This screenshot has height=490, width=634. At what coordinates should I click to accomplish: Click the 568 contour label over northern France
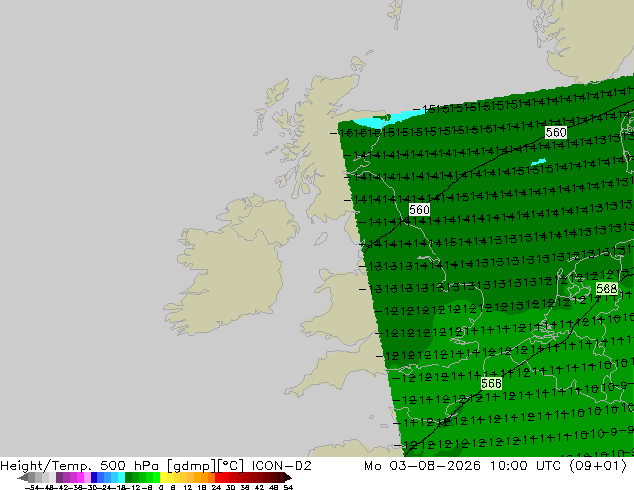pos(491,383)
